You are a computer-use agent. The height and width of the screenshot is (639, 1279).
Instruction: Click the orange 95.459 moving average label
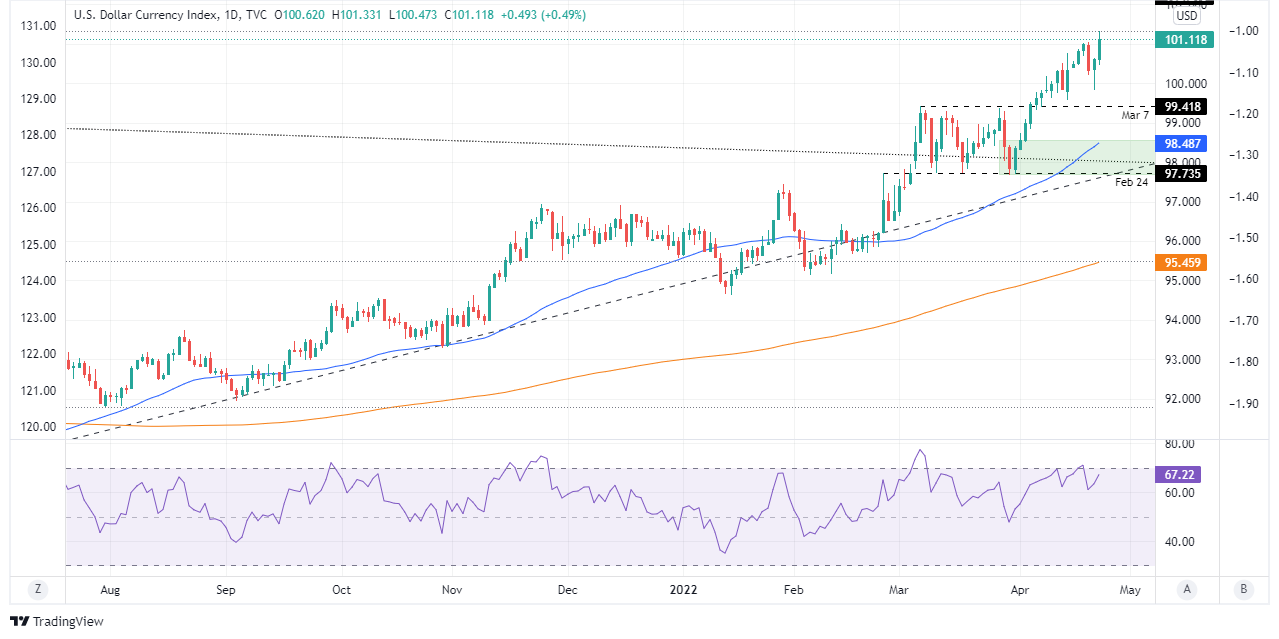pos(1179,263)
